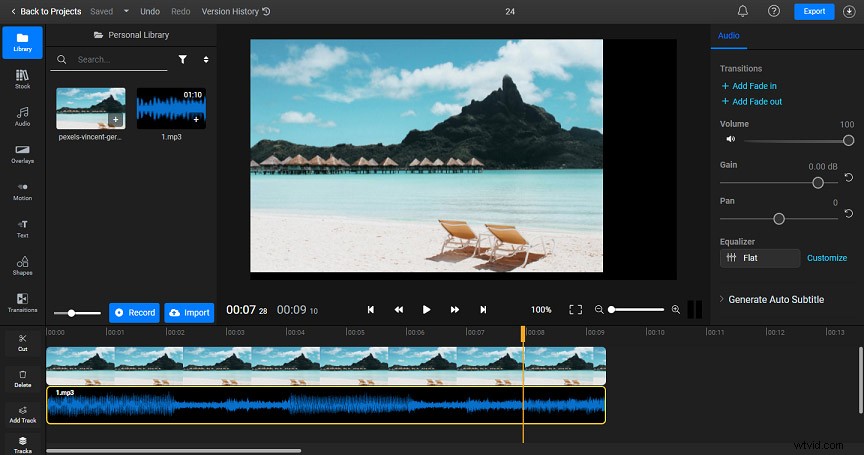This screenshot has width=864, height=455.
Task: Open the Motion panel
Action: 23,191
